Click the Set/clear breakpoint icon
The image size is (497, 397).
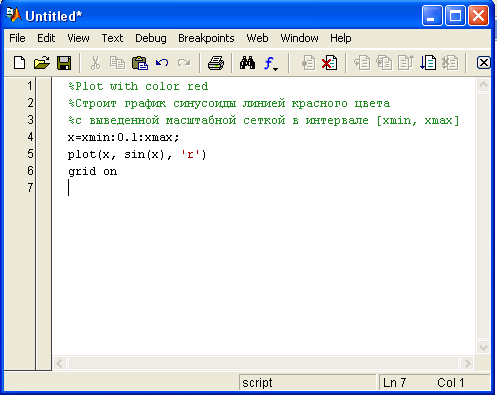308,63
